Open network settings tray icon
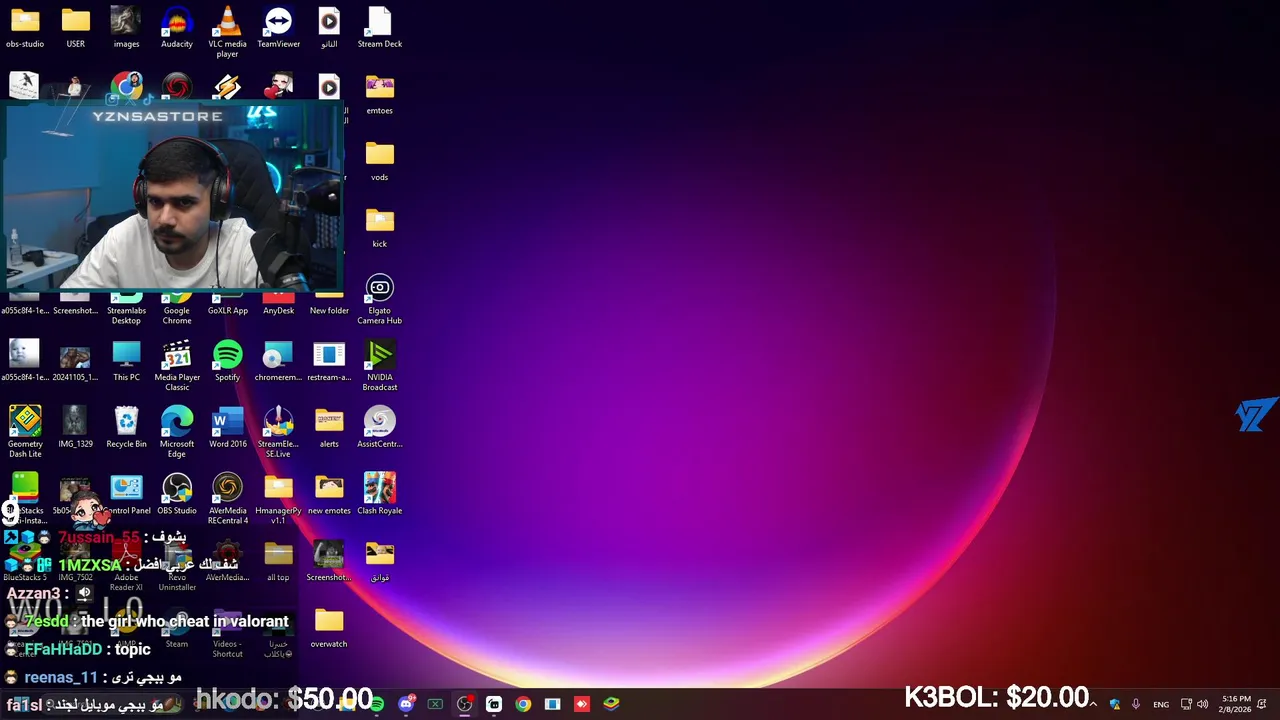This screenshot has width=1280, height=720. click(1186, 704)
